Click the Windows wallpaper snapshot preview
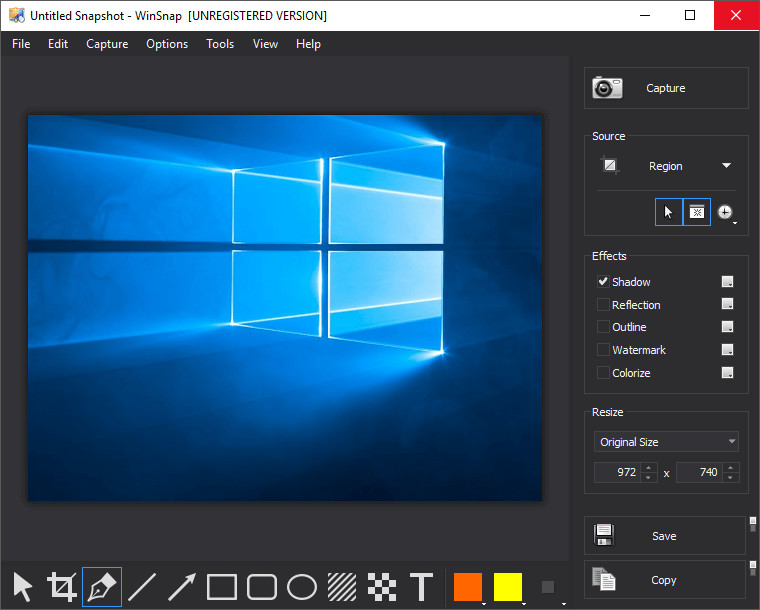Viewport: 760px width, 610px height. tap(285, 308)
